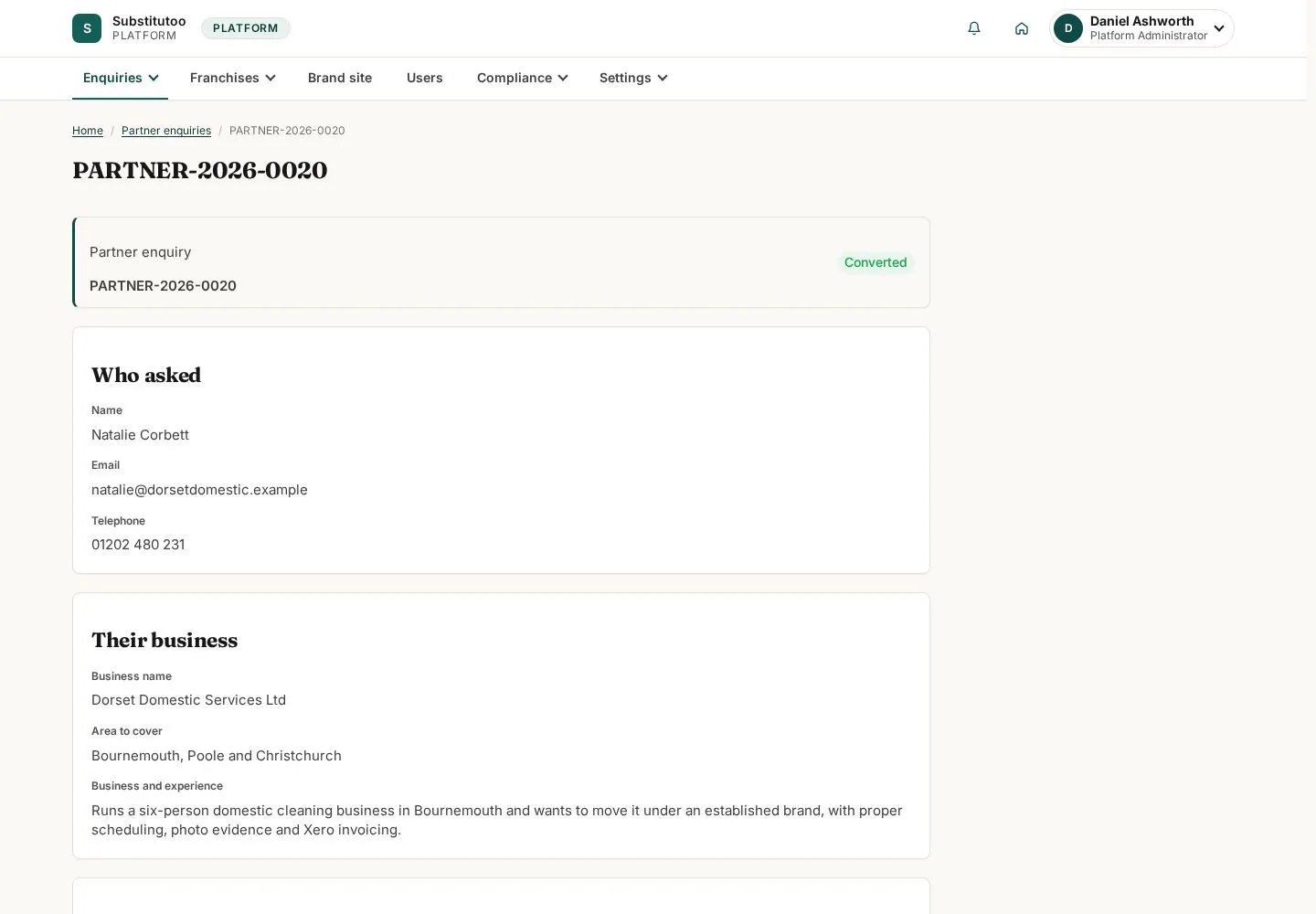Expand the user account menu chevron
The image size is (1316, 914).
pos(1219,28)
